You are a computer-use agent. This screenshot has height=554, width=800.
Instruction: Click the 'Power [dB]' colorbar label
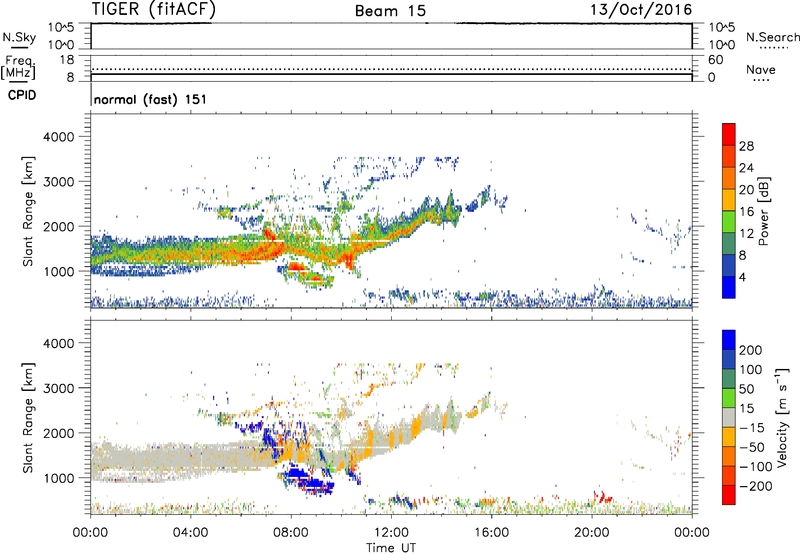pyautogui.click(x=763, y=211)
